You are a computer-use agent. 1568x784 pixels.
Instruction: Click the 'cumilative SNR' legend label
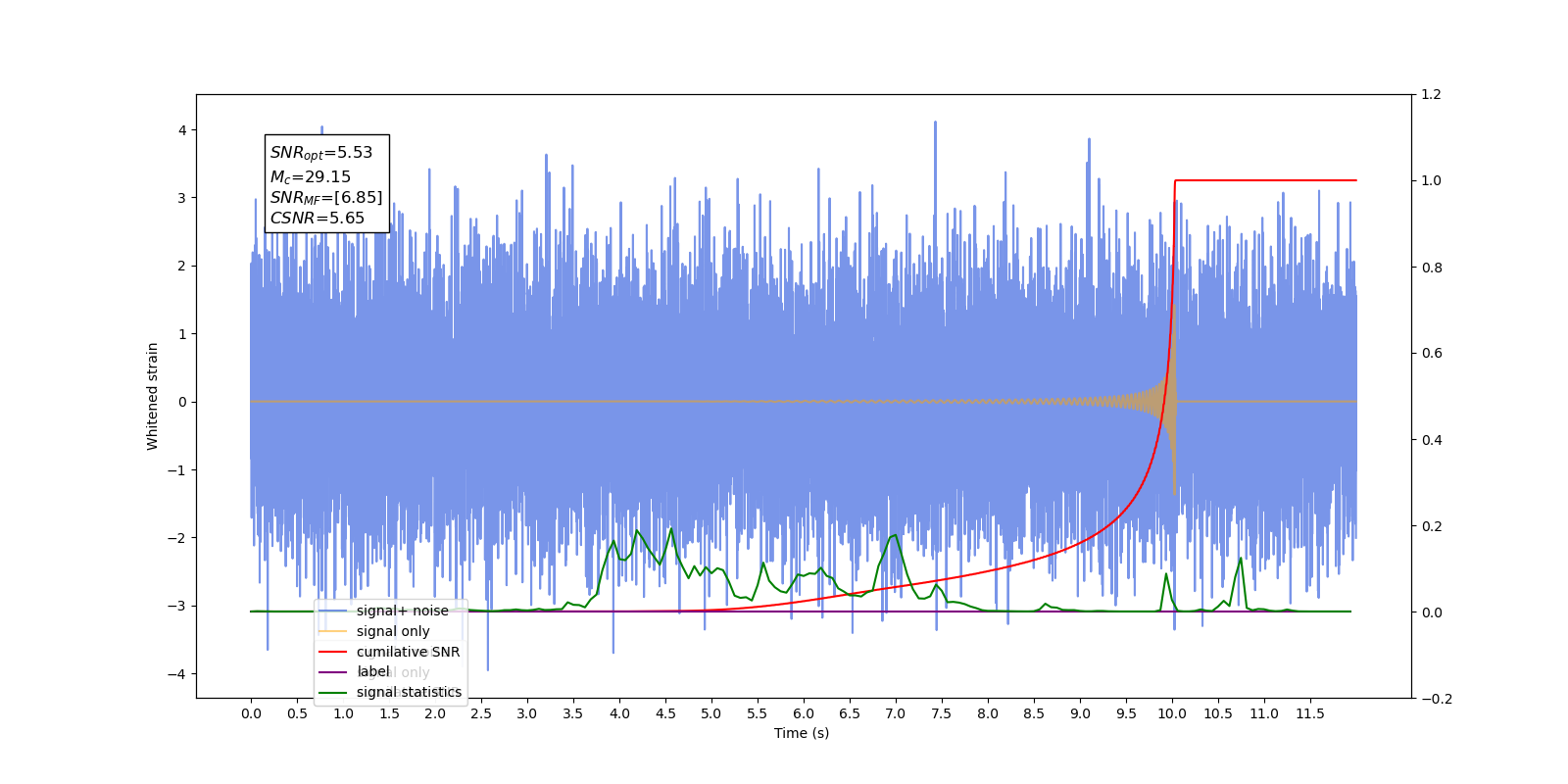coord(408,652)
